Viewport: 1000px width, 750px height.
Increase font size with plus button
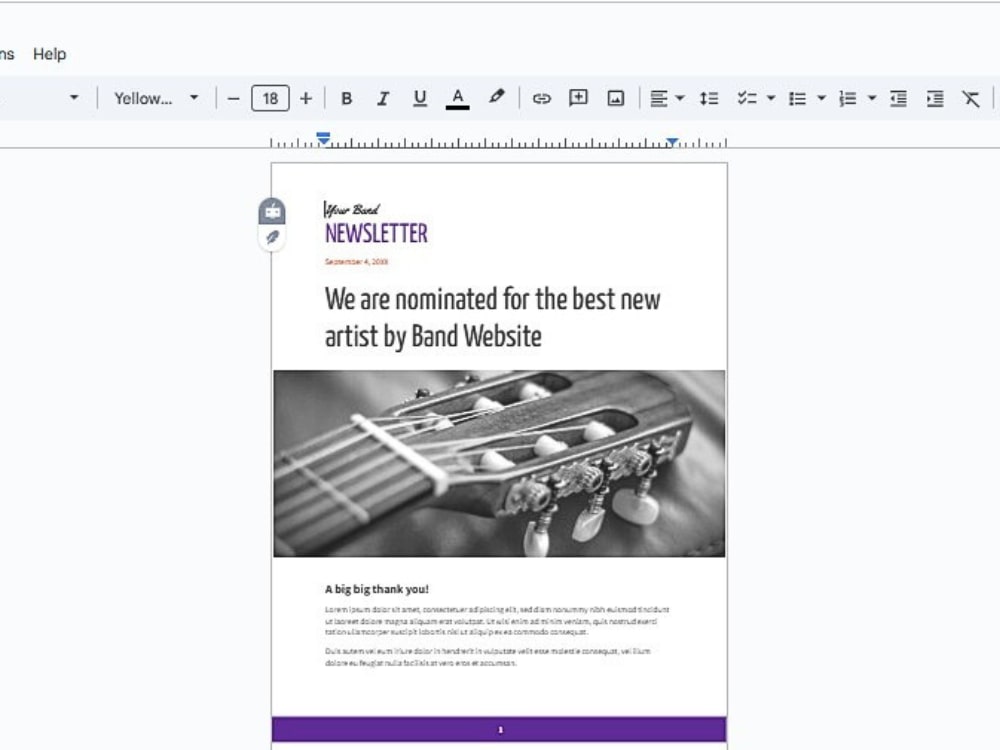[306, 99]
